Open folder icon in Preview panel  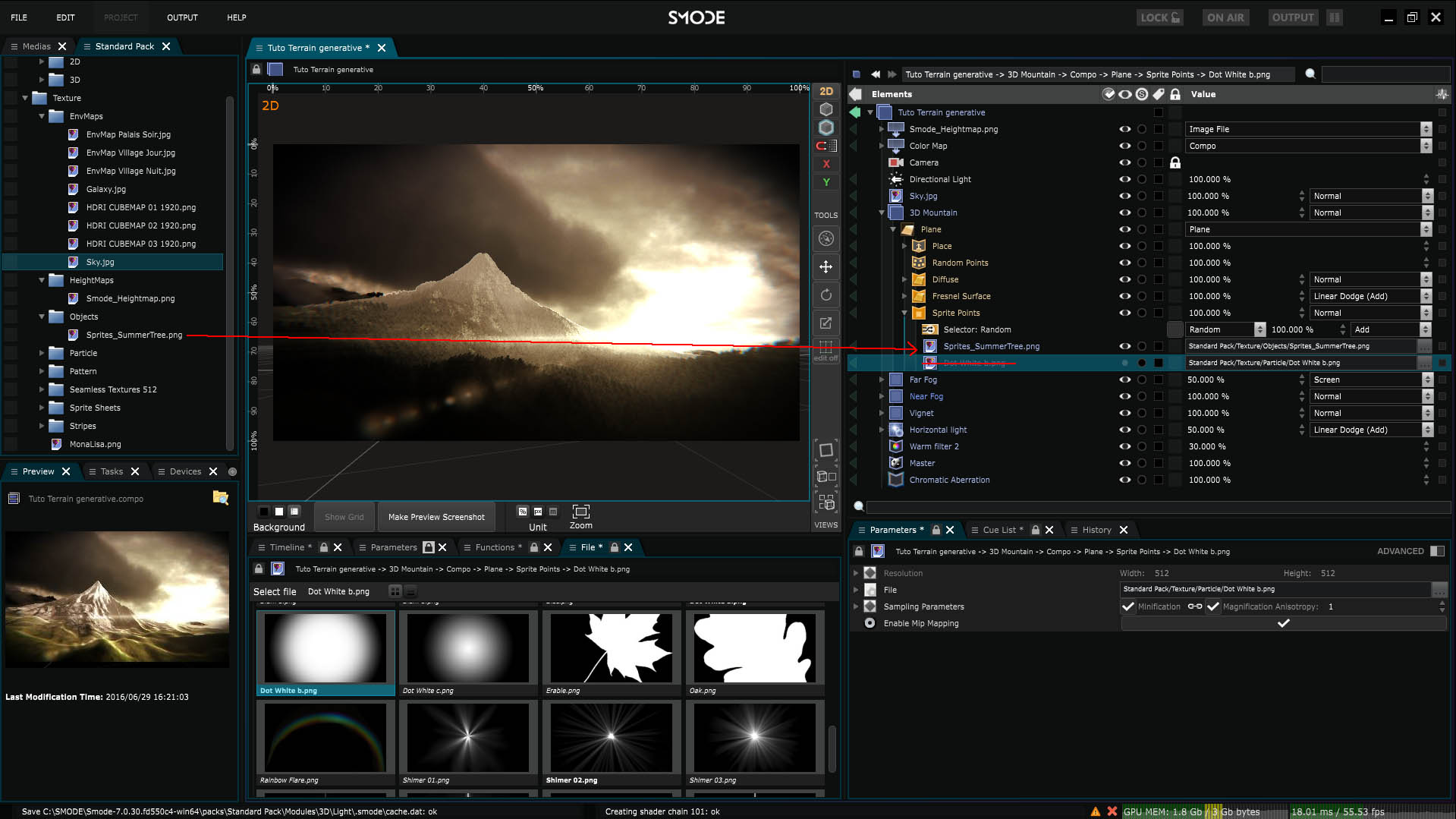click(x=220, y=498)
